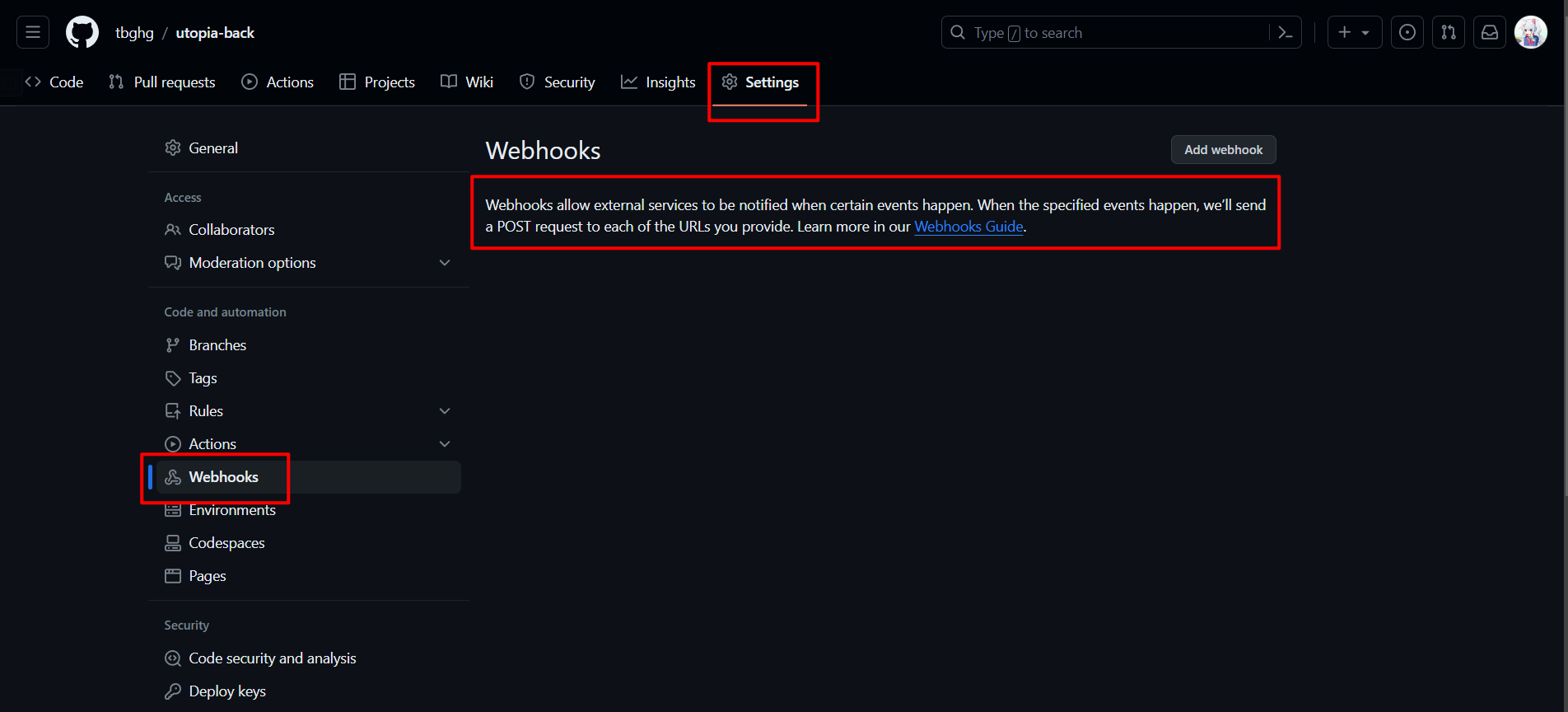Expand the Actions settings section
The width and height of the screenshot is (1568, 712).
[445, 444]
